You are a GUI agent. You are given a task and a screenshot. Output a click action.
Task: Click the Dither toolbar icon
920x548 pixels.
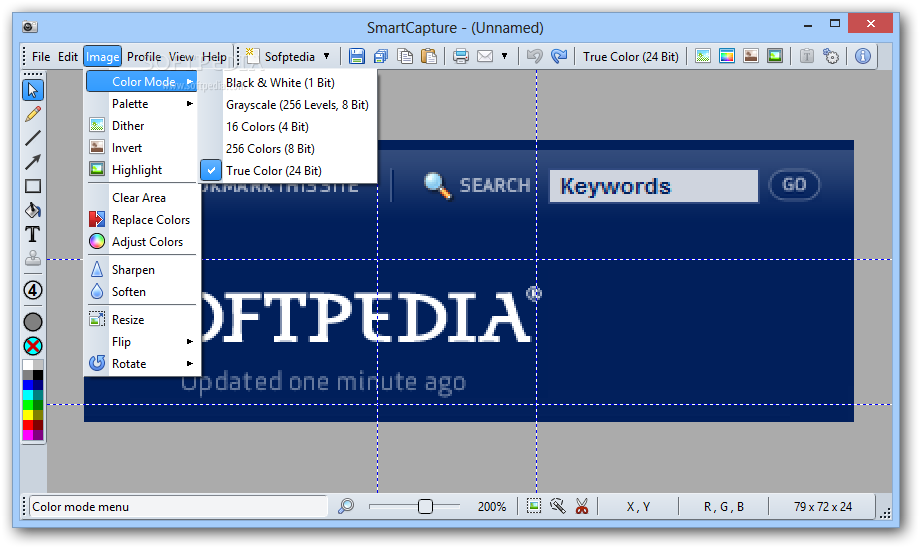tap(703, 56)
